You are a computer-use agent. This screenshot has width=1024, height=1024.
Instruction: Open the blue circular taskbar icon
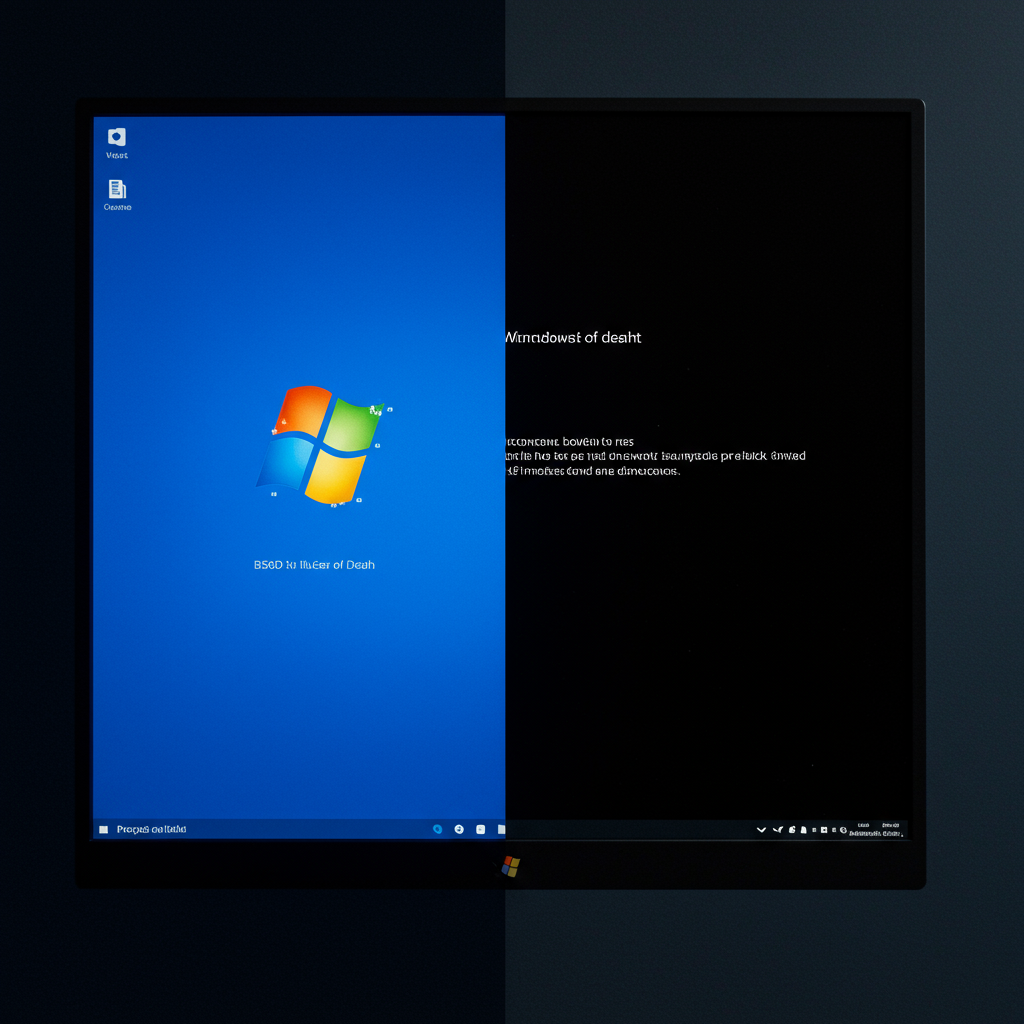(438, 829)
